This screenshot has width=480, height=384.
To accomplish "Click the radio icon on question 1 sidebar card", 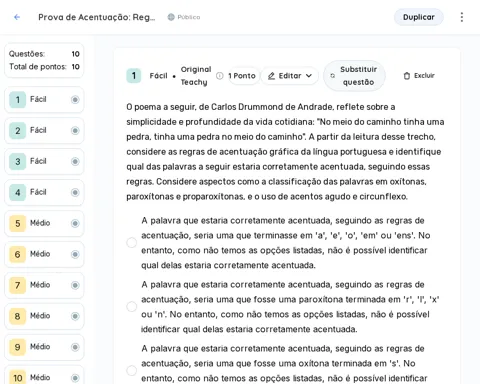I will pos(75,99).
